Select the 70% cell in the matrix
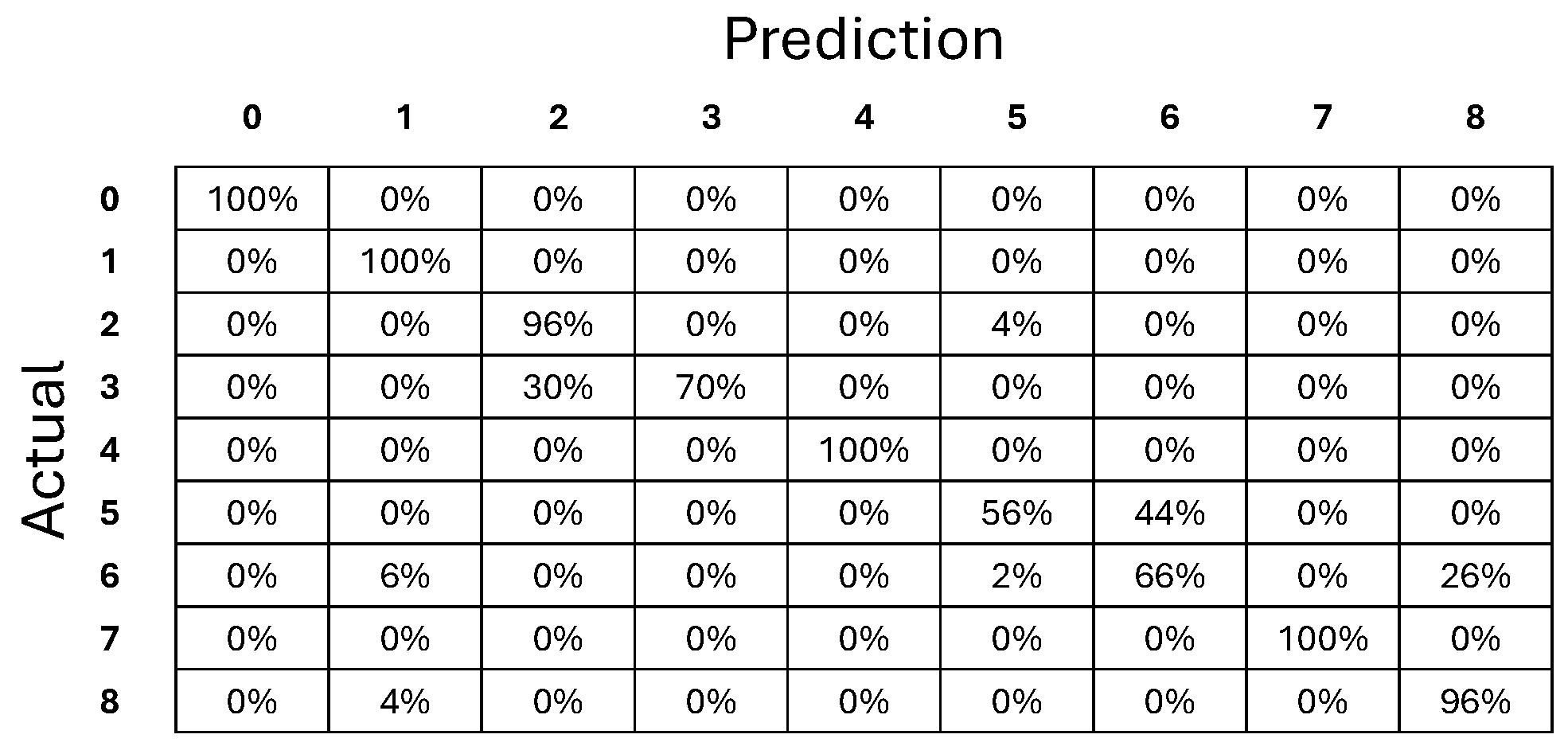 [711, 388]
